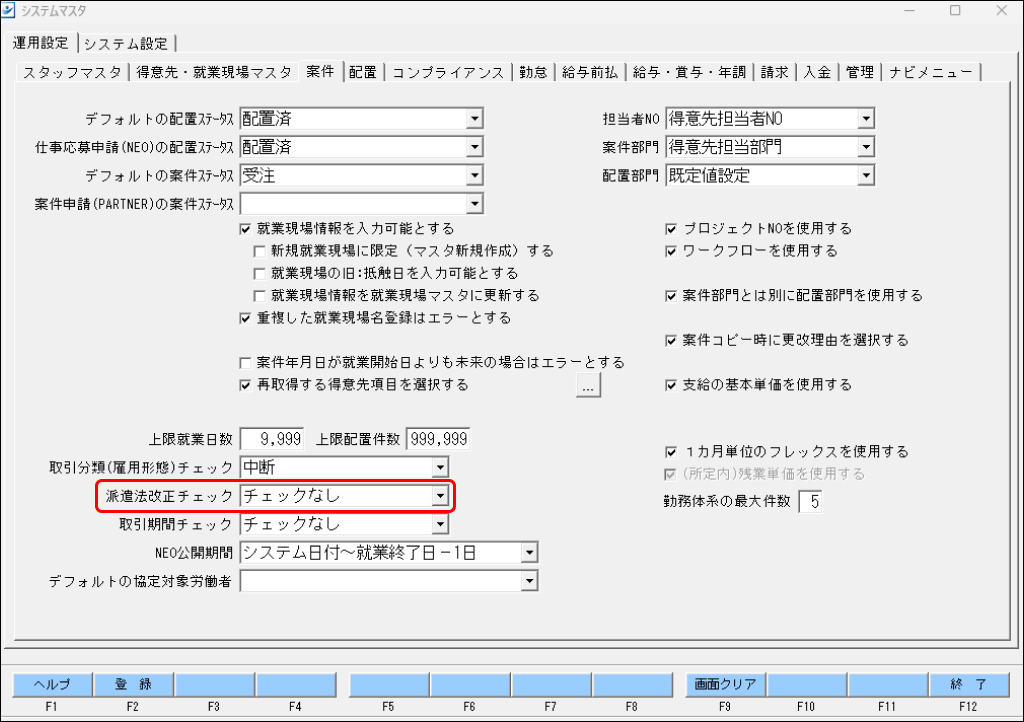Viewport: 1024px width, 722px height.
Task: Click the ヘルプ F1 button
Action: (x=52, y=685)
